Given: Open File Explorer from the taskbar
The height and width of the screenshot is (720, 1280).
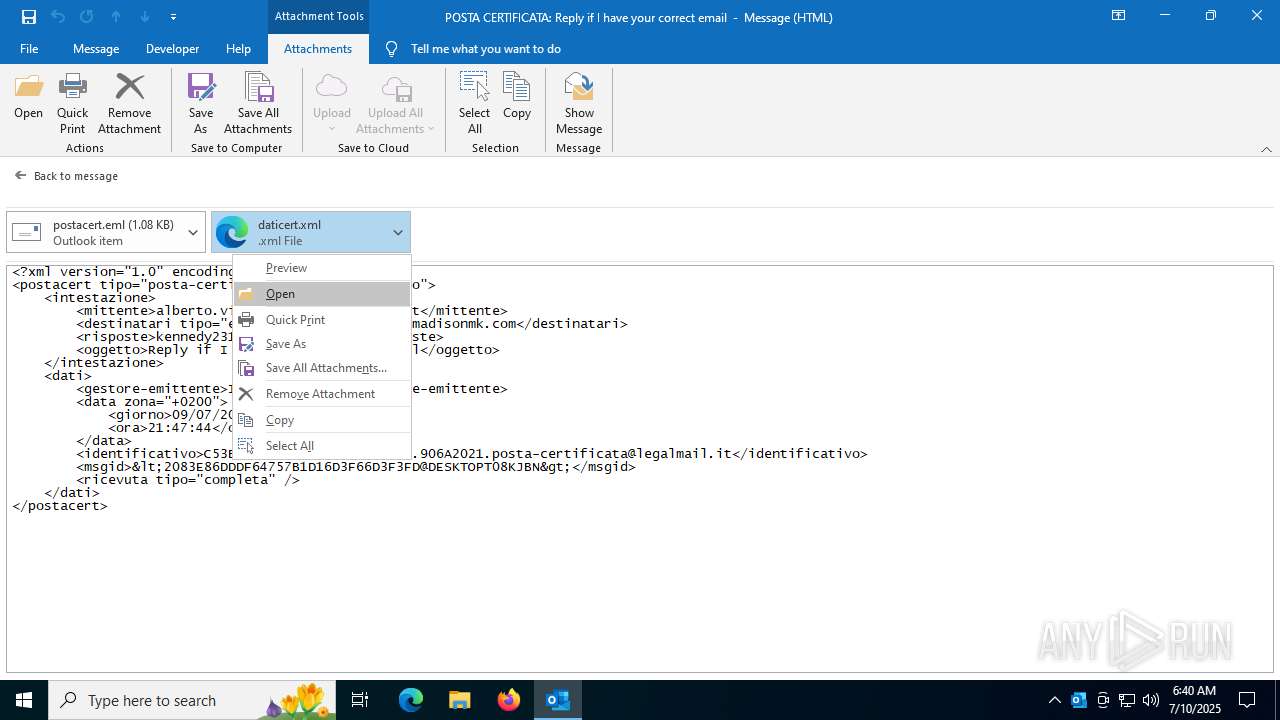Looking at the screenshot, I should pyautogui.click(x=460, y=700).
